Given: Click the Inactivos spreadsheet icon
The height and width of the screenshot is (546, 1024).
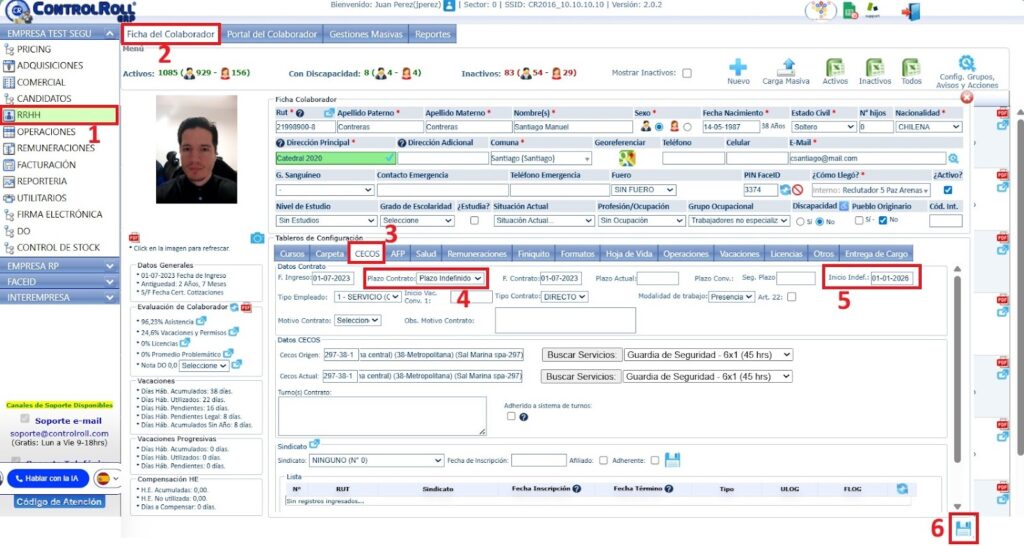Looking at the screenshot, I should click(x=874, y=67).
